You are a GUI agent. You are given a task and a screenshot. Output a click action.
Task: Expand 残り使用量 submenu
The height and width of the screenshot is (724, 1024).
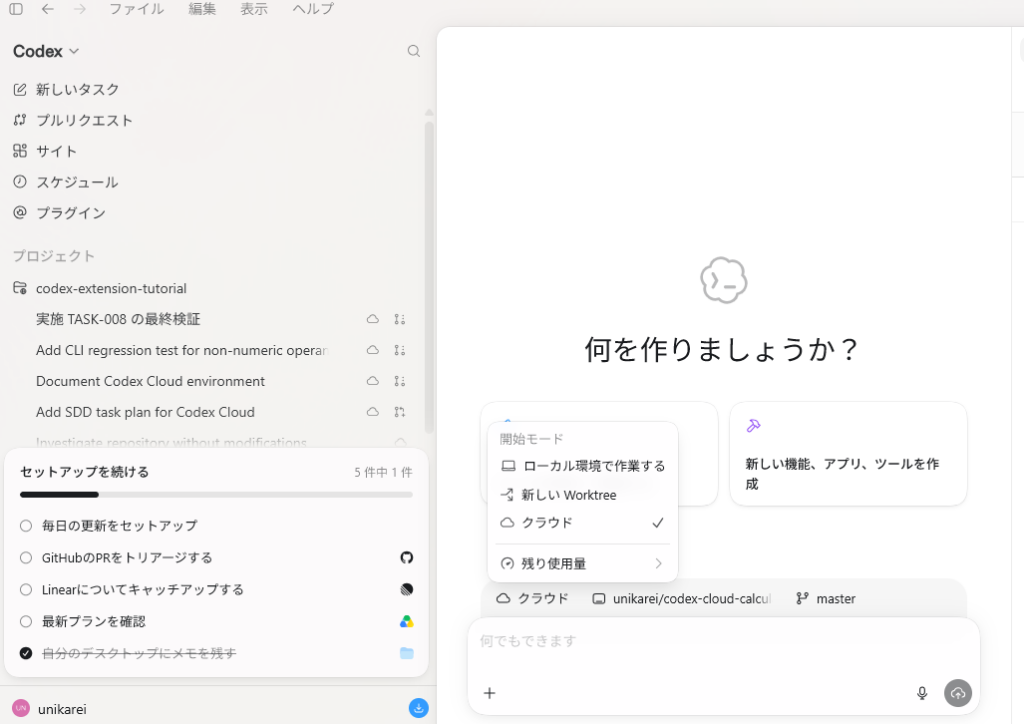pos(583,563)
